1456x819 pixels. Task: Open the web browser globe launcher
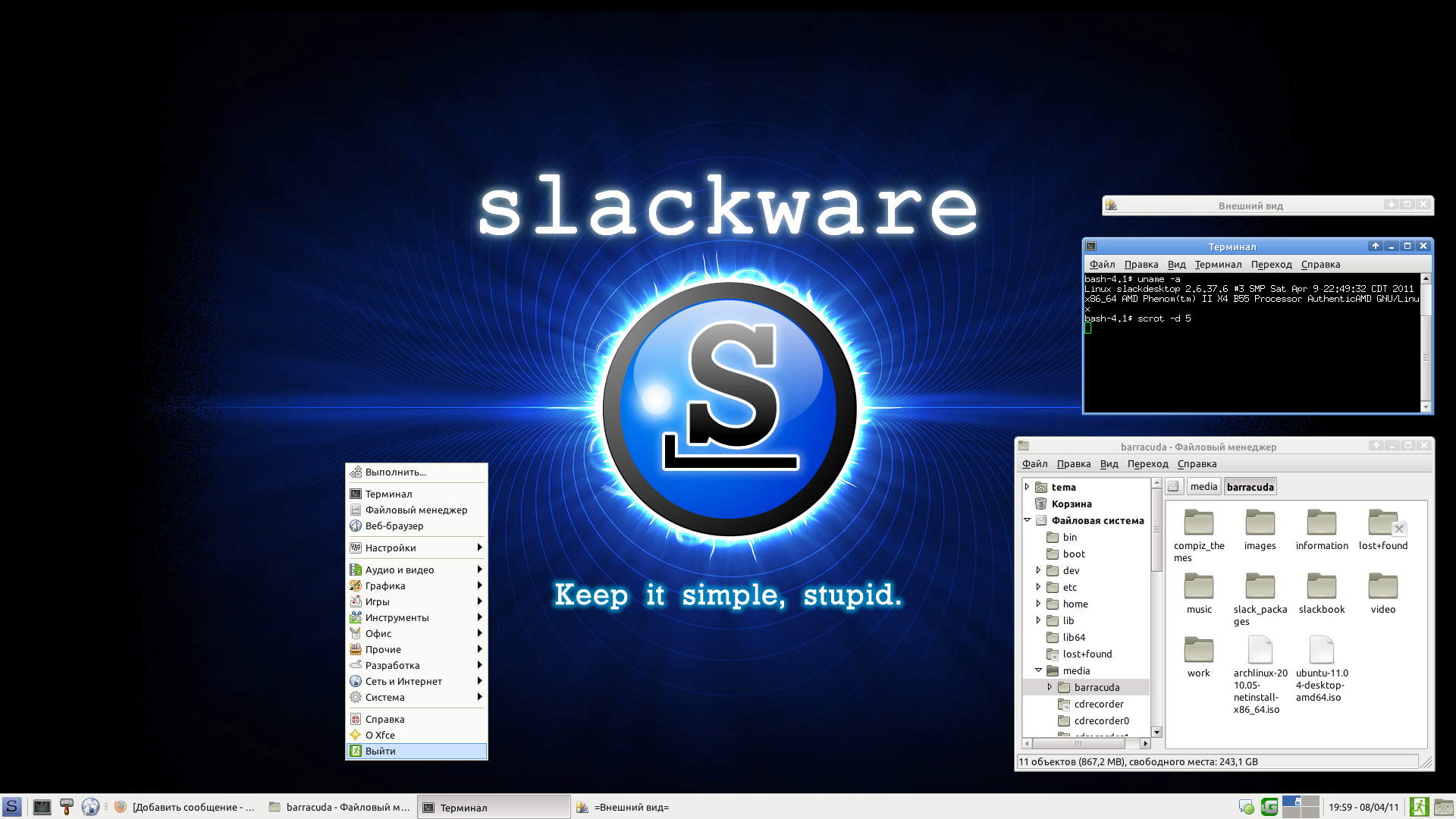point(90,807)
